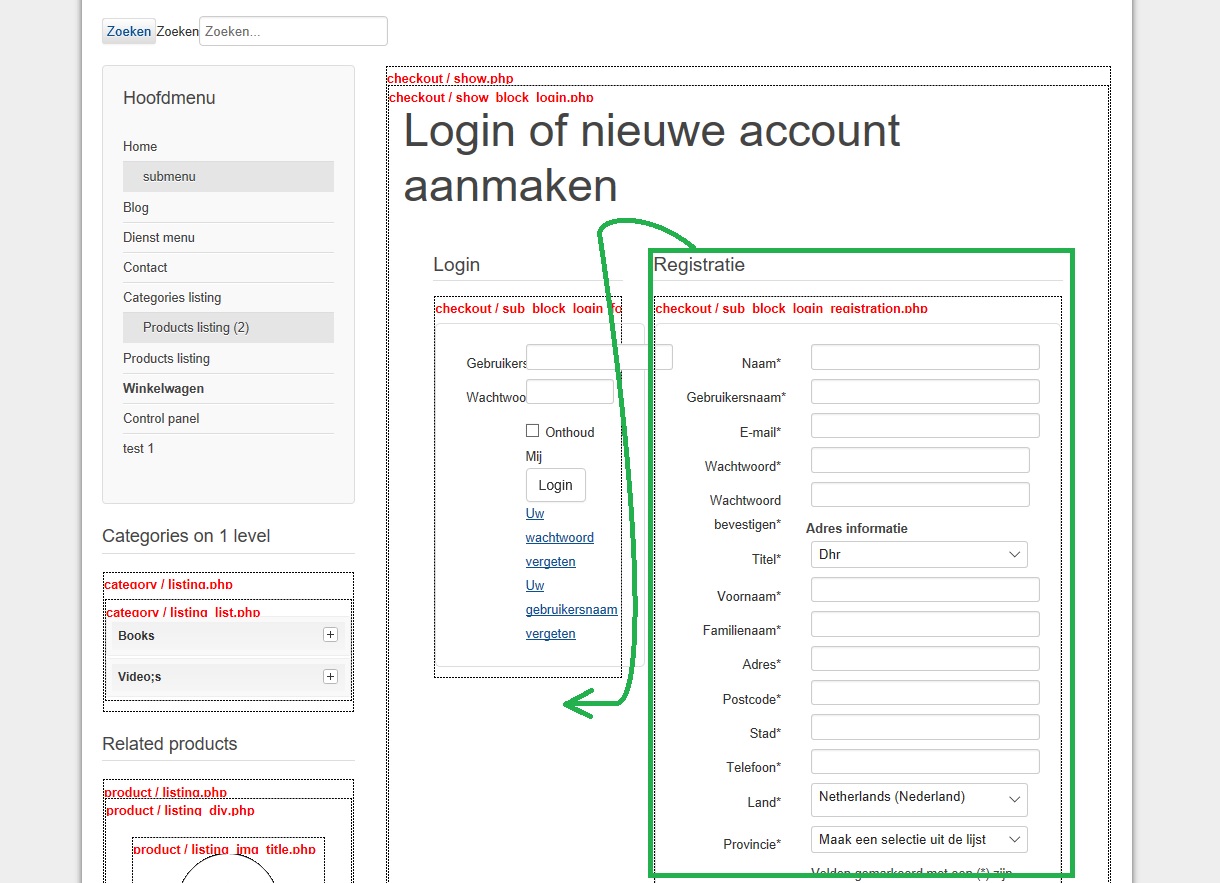1220x883 pixels.
Task: Click the Registratie heading
Action: pyautogui.click(x=699, y=265)
